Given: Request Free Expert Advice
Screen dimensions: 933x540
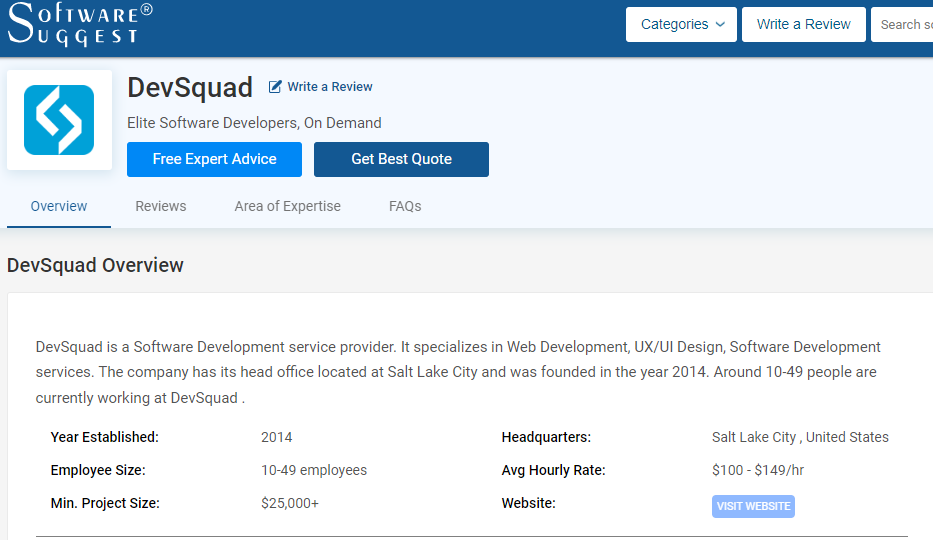Looking at the screenshot, I should pyautogui.click(x=214, y=159).
